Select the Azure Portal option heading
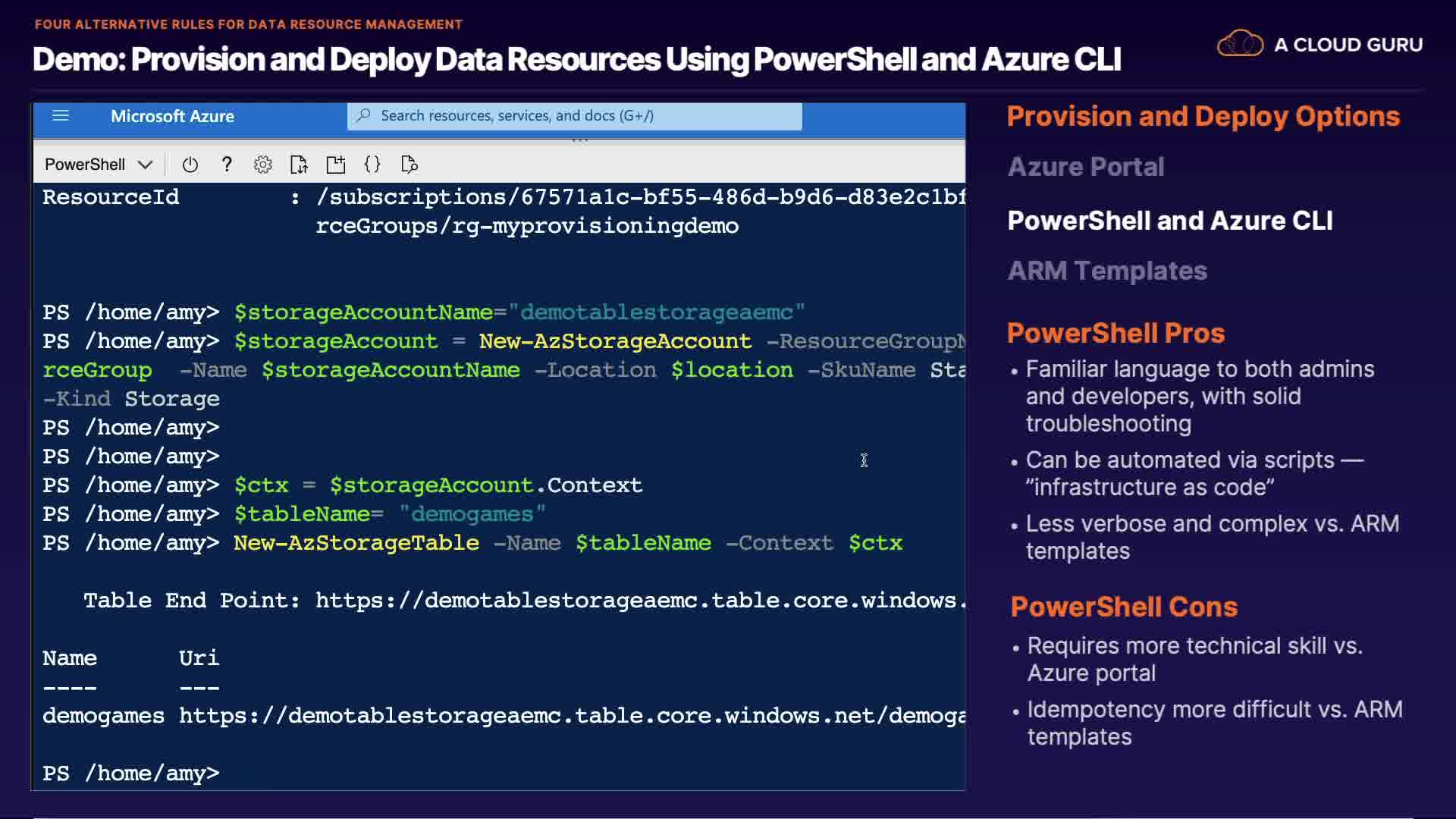Screen dimensions: 1456x819 tap(1085, 167)
